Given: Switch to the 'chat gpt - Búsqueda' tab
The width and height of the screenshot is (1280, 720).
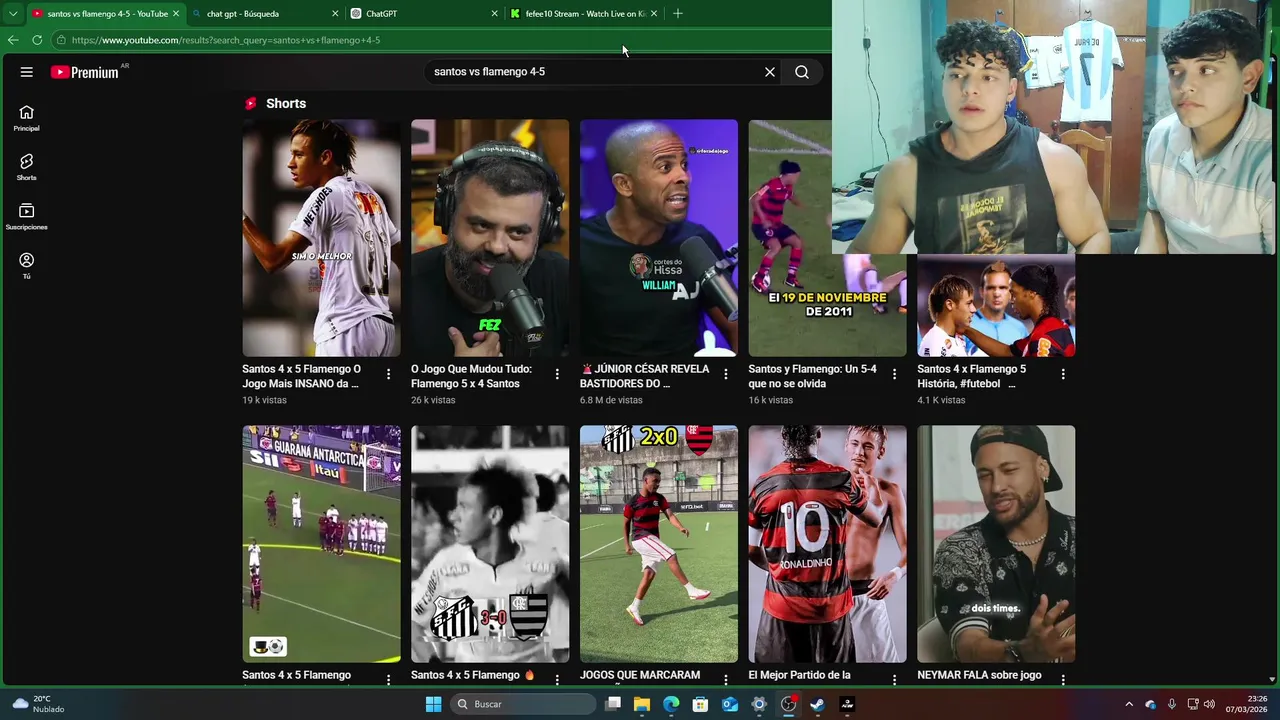Looking at the screenshot, I should click(265, 14).
